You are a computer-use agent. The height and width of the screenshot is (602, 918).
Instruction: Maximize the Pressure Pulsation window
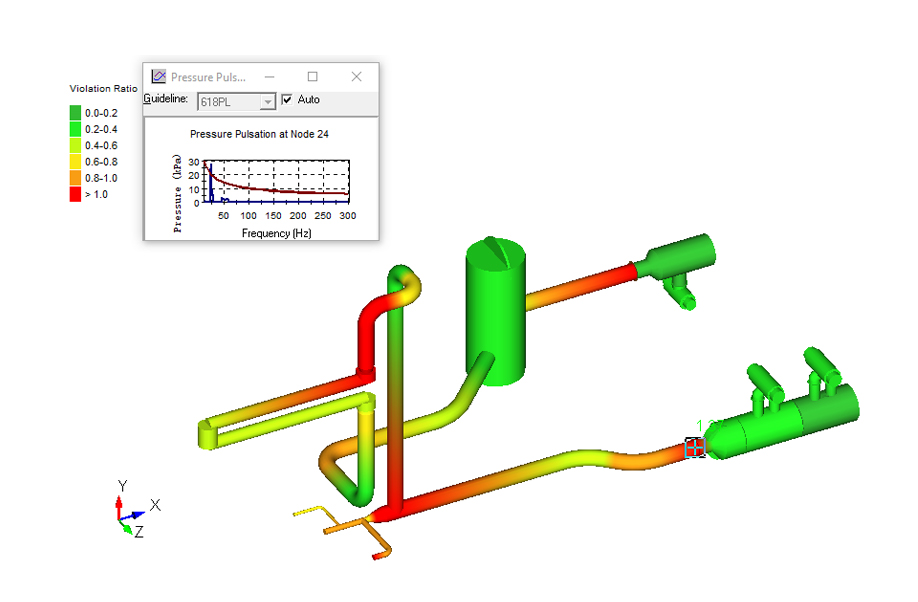(x=312, y=77)
